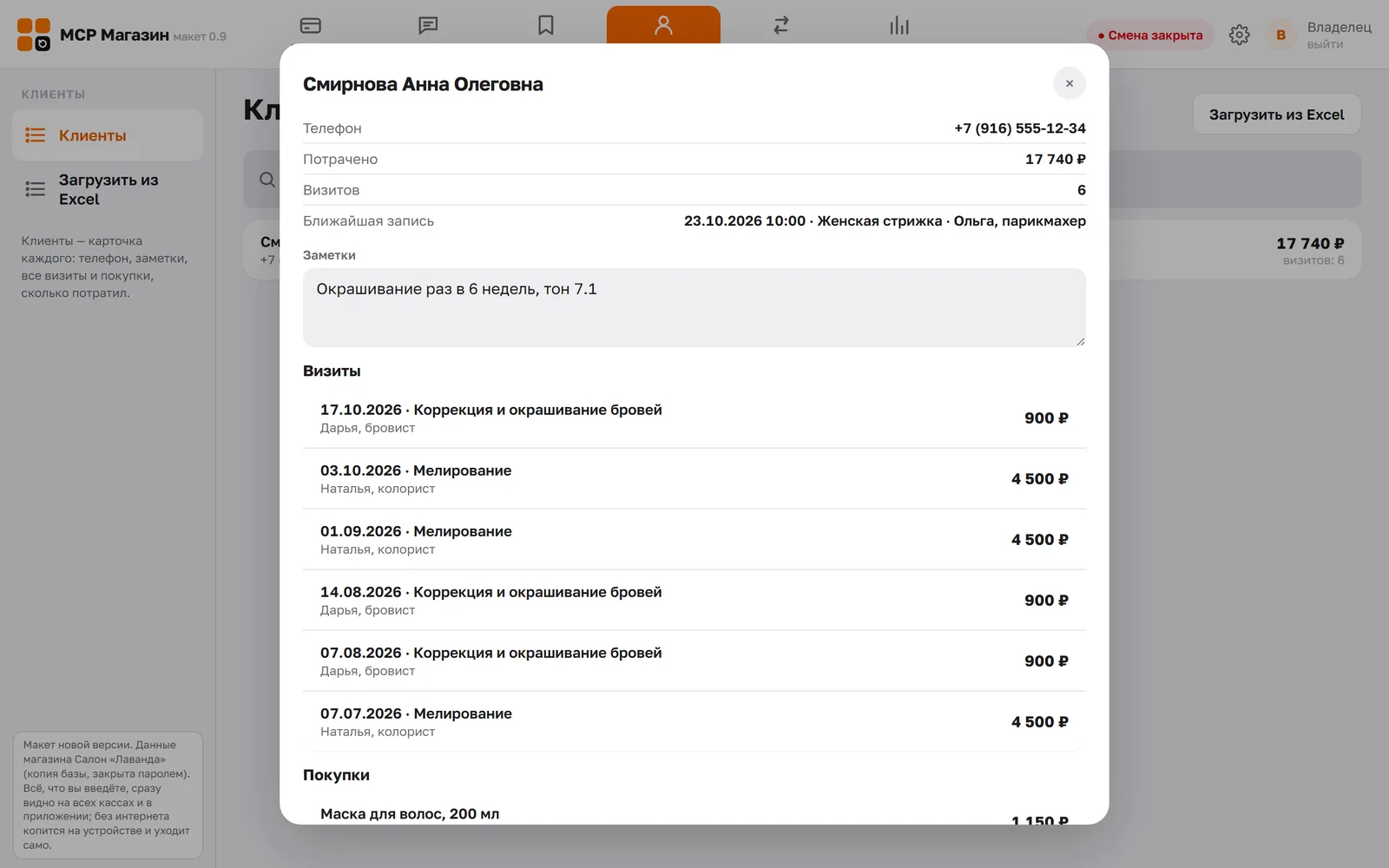Click the MCP Магазин logo icon
The height and width of the screenshot is (868, 1389).
click(x=34, y=35)
